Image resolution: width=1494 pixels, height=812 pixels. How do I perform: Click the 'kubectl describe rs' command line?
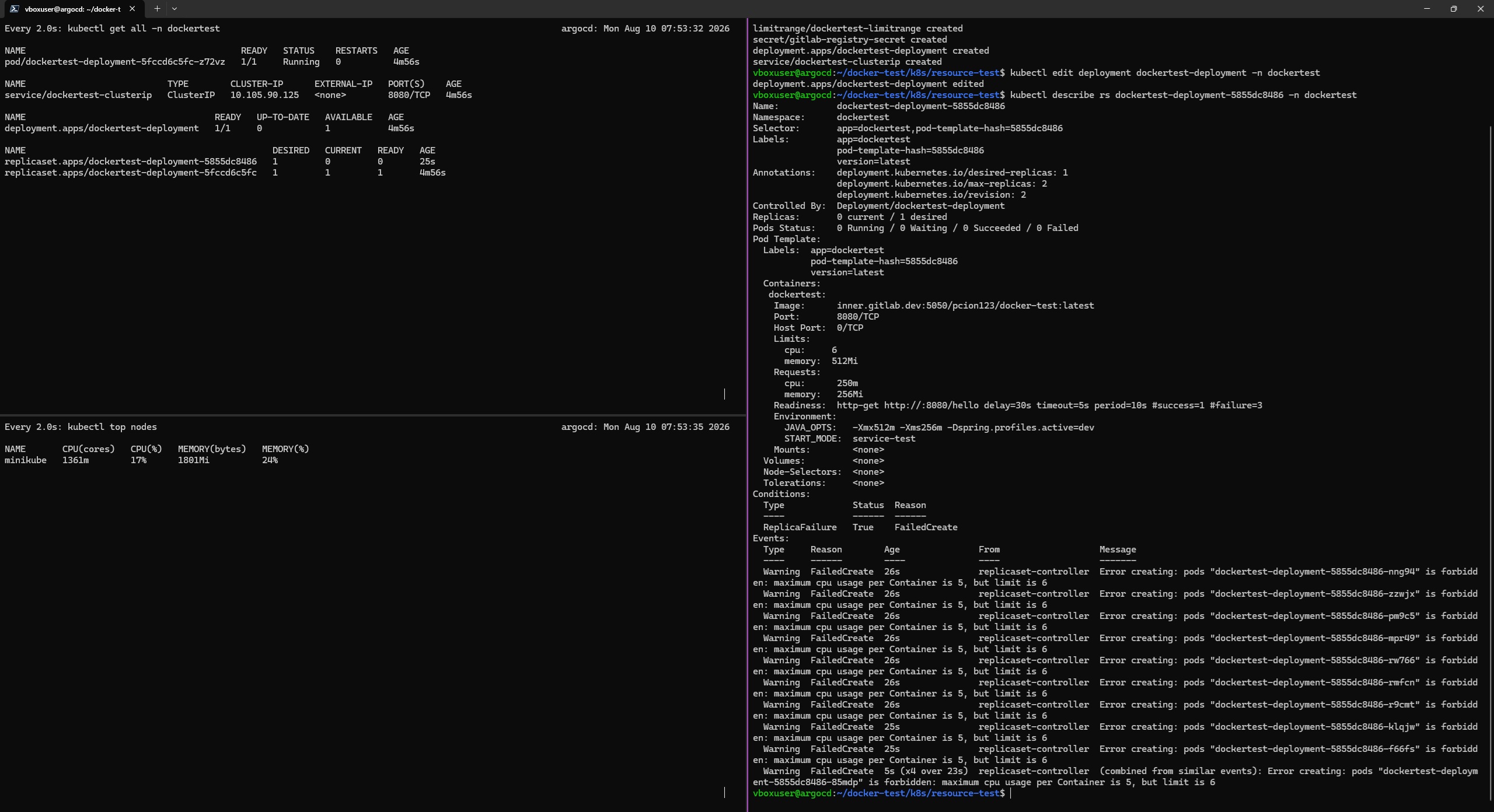tap(1184, 95)
